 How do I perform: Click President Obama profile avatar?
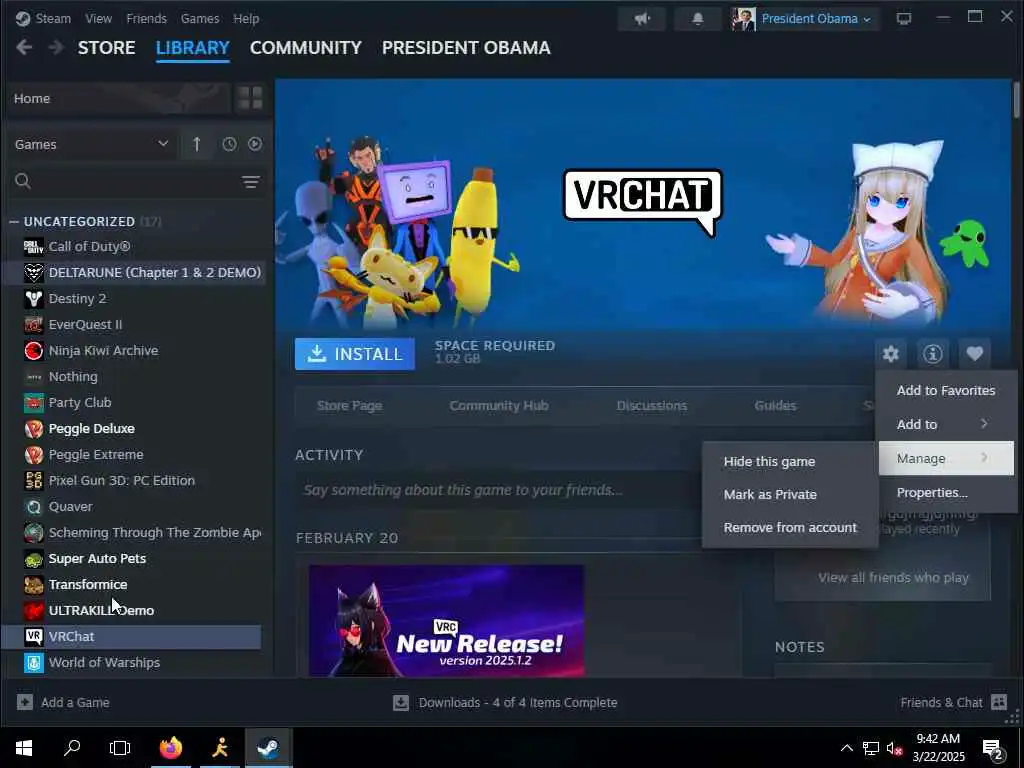click(x=743, y=19)
